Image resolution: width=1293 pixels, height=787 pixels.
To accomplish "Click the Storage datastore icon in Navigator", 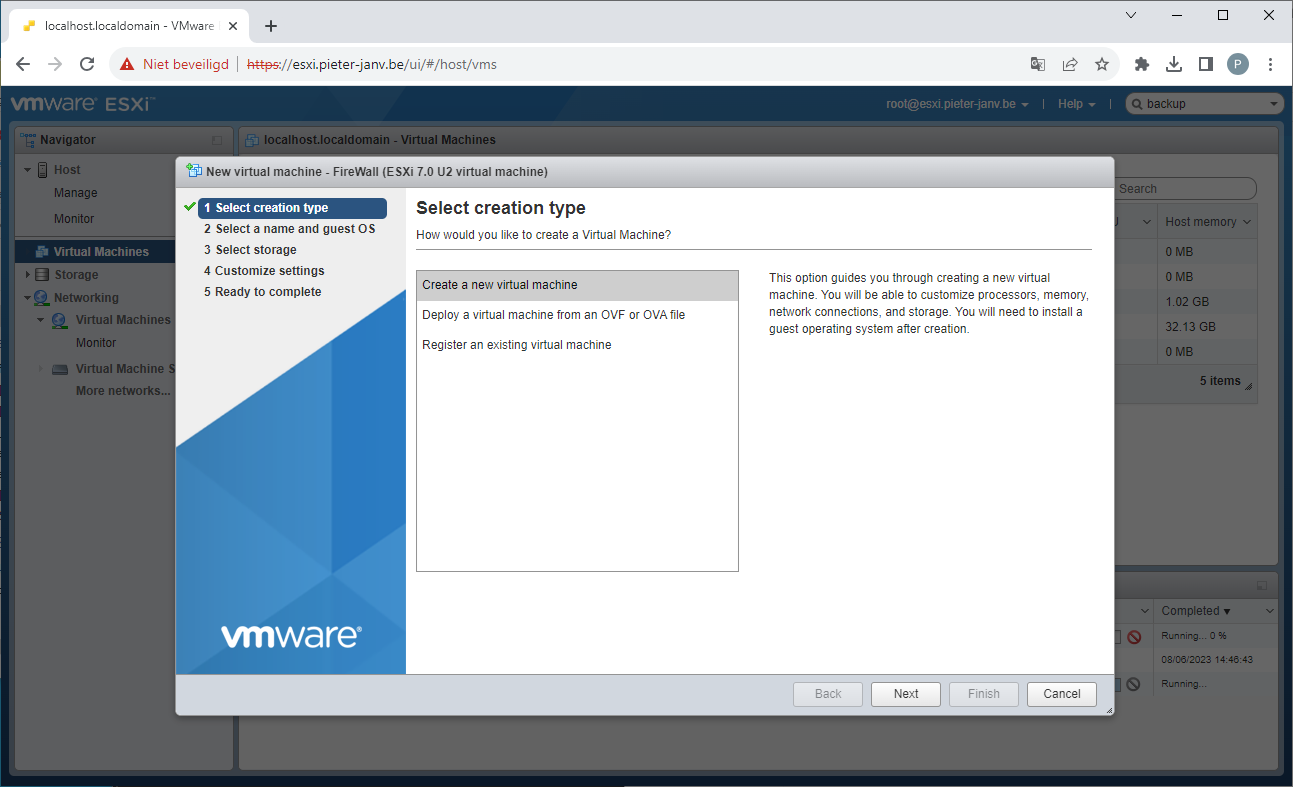I will click(x=42, y=275).
